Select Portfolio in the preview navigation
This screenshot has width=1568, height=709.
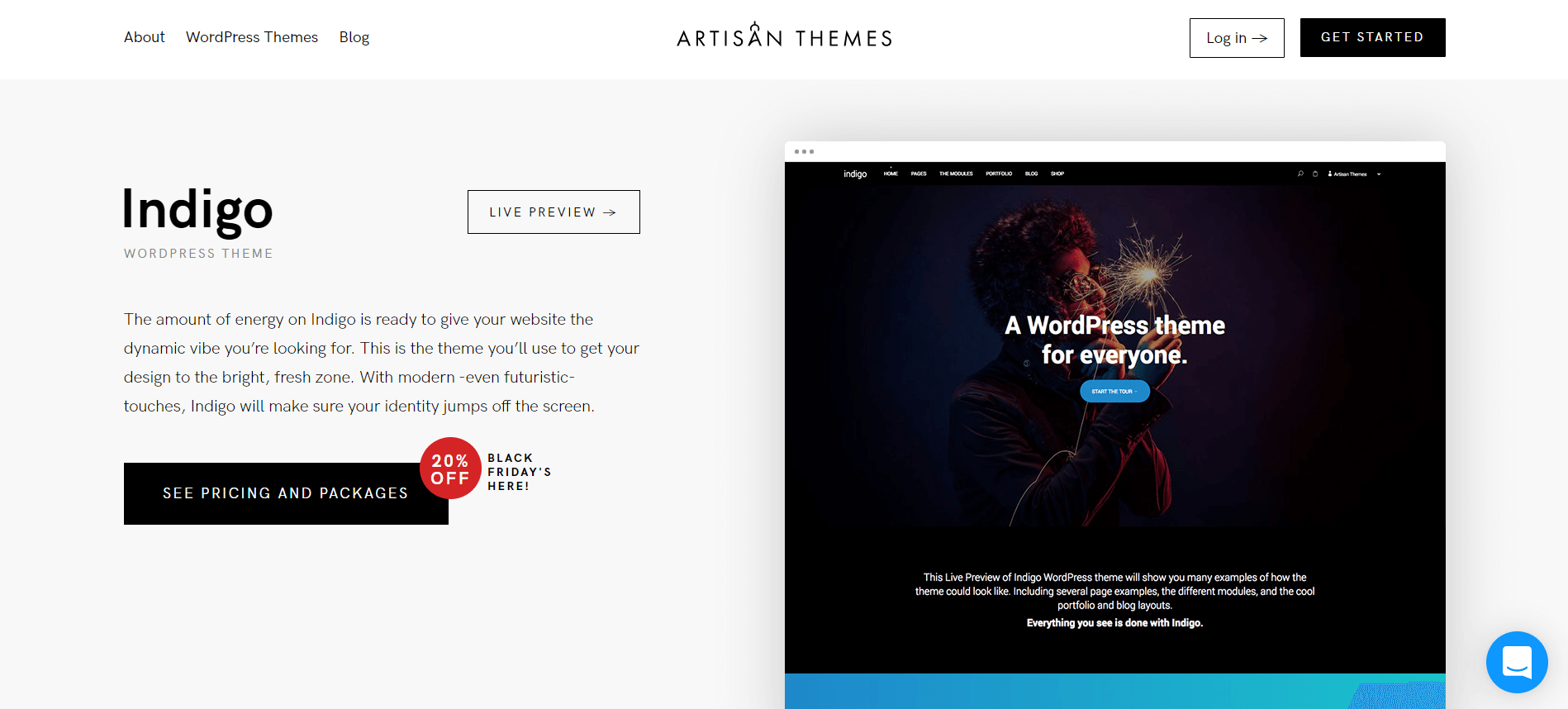(x=999, y=174)
